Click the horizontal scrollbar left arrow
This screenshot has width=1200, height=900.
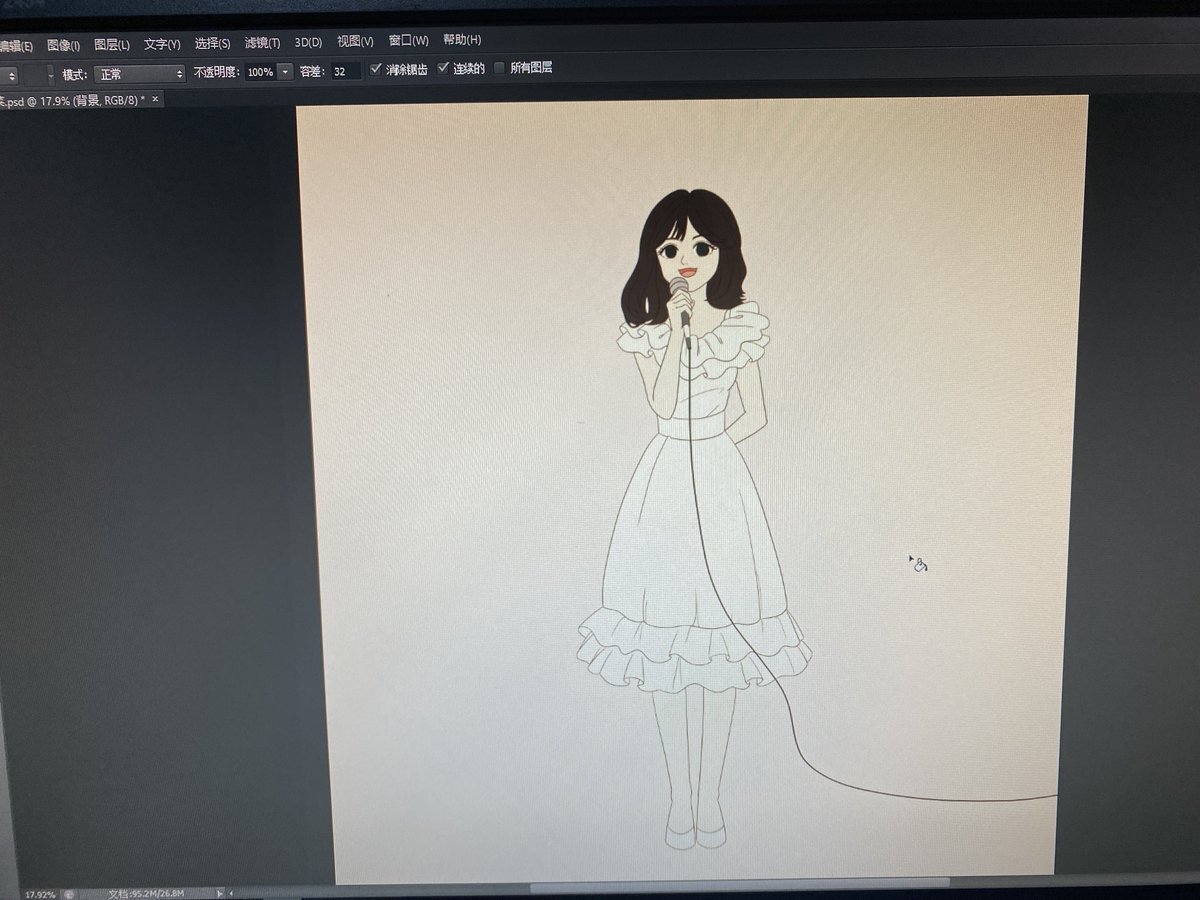coord(232,892)
